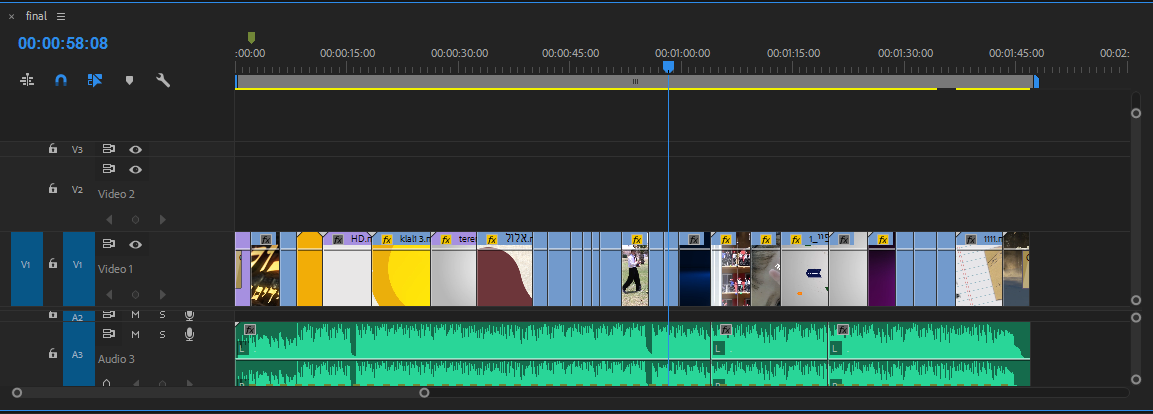Screen dimensions: 1153x414
Task: Mute the Audio 3 track
Action: [x=135, y=335]
